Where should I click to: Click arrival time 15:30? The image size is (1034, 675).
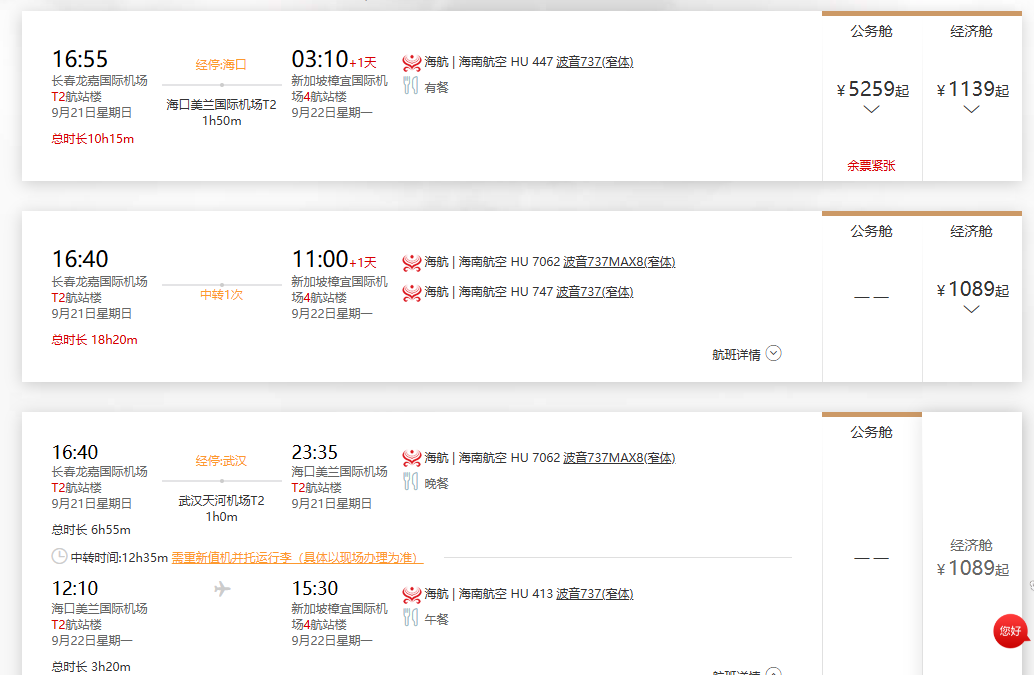[x=315, y=588]
